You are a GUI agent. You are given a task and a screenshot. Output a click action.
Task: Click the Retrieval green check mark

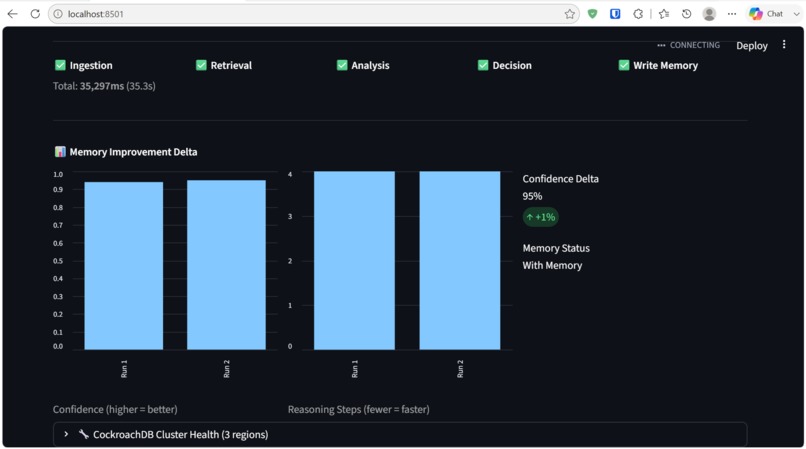pos(201,65)
